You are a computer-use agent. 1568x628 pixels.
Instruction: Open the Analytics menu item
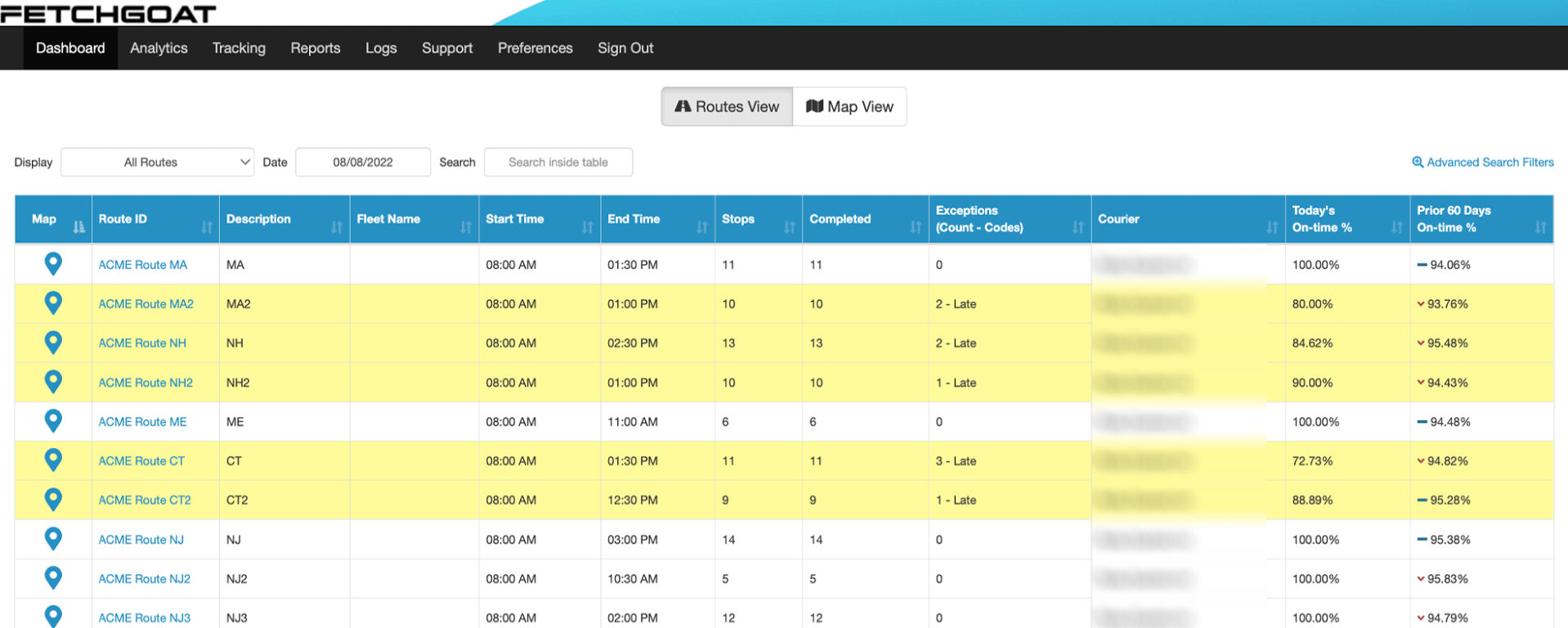coord(159,48)
